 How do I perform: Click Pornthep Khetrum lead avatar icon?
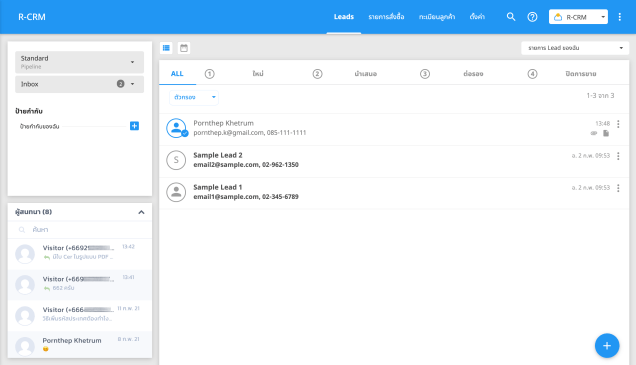[x=176, y=128]
